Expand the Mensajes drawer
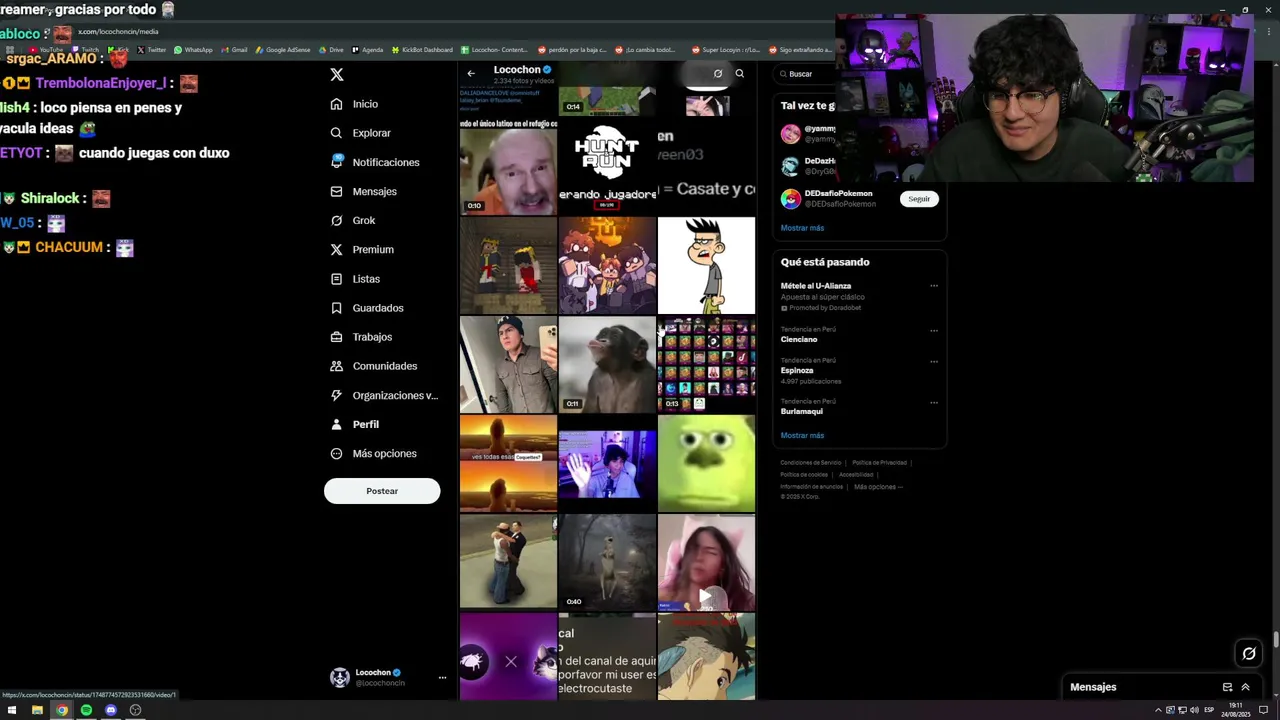Screen dimensions: 1280x720 point(1245,687)
